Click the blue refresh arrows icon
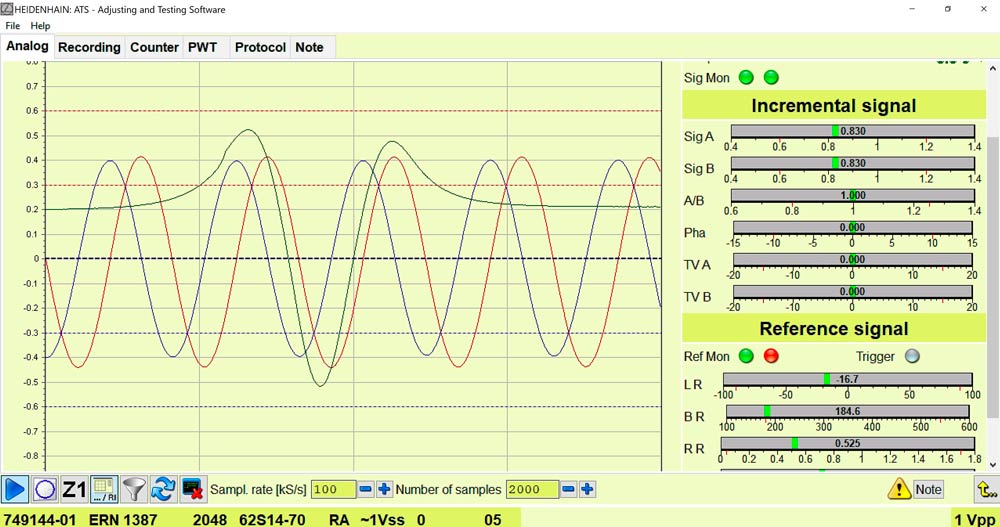 (x=163, y=489)
